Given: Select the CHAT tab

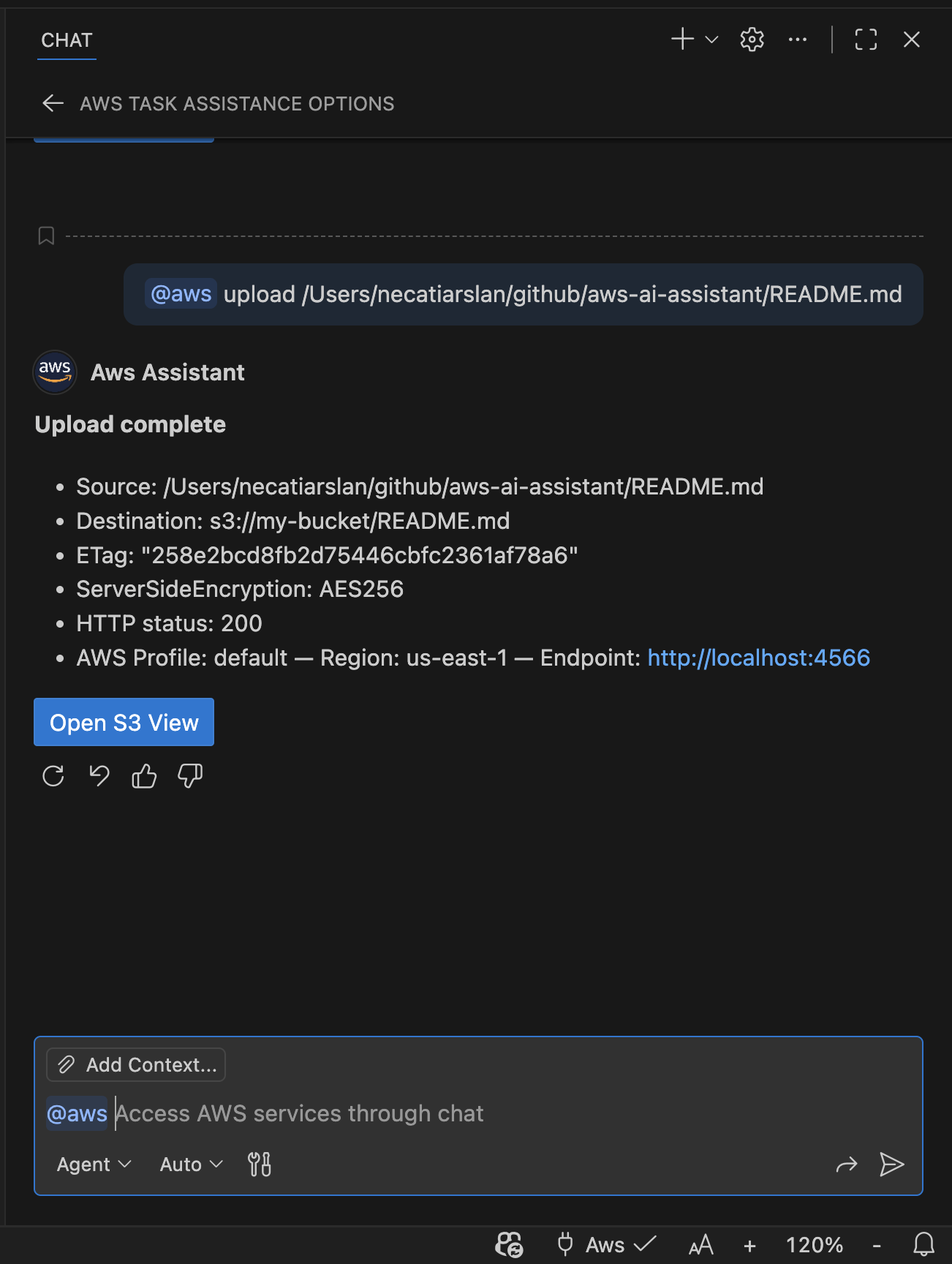Looking at the screenshot, I should coord(67,40).
